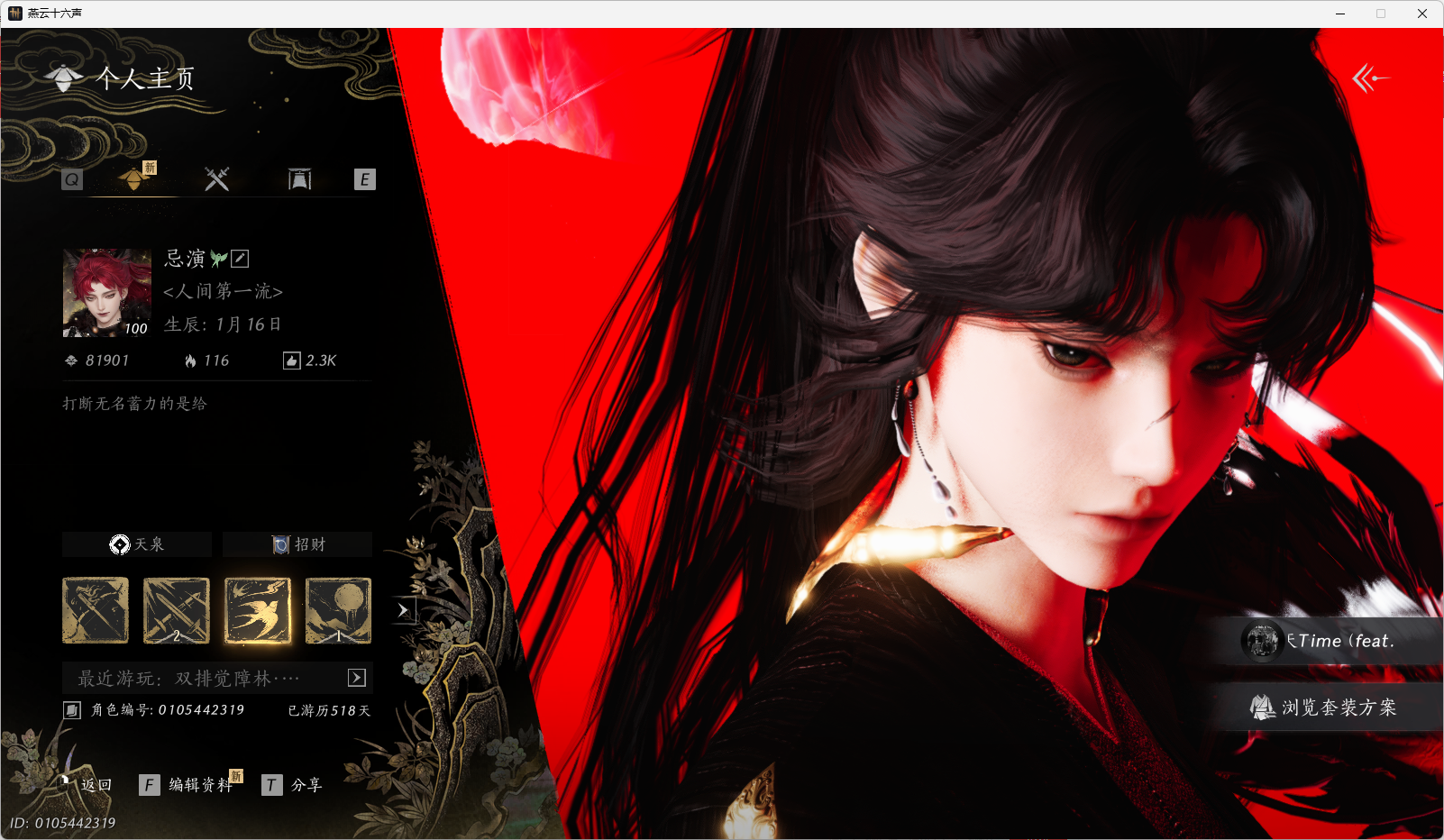1444x840 pixels.
Task: Click the 最近游玩: 双排觉障林 entry
Action: tap(217, 678)
